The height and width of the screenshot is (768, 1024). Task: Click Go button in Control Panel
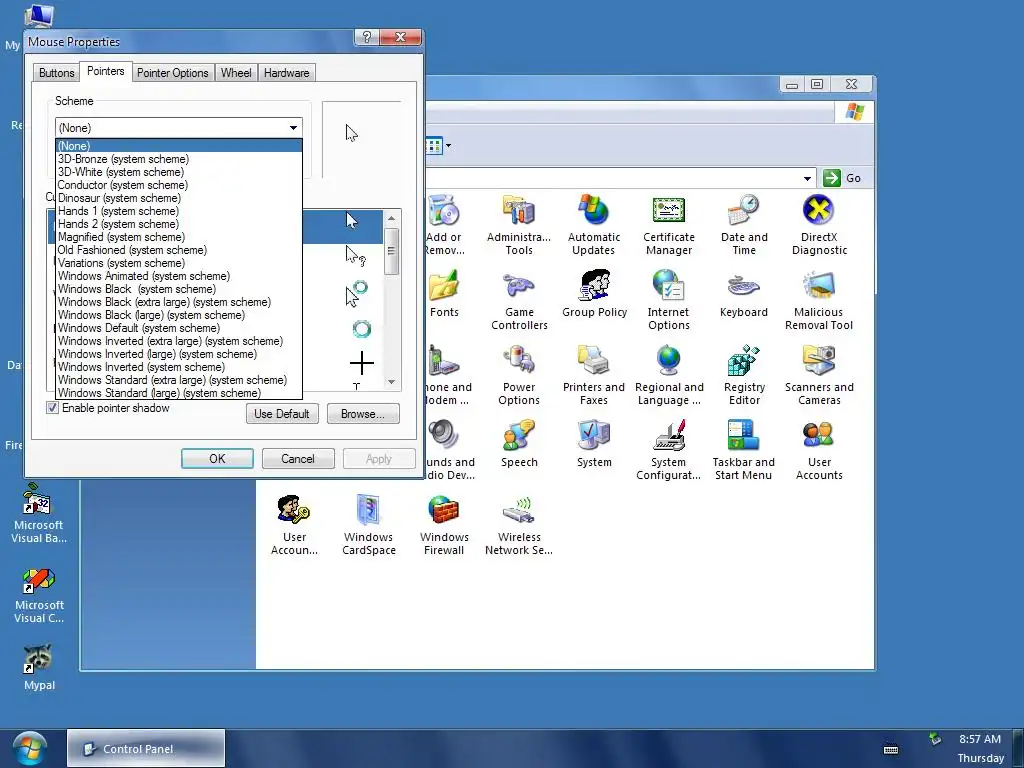click(x=843, y=178)
